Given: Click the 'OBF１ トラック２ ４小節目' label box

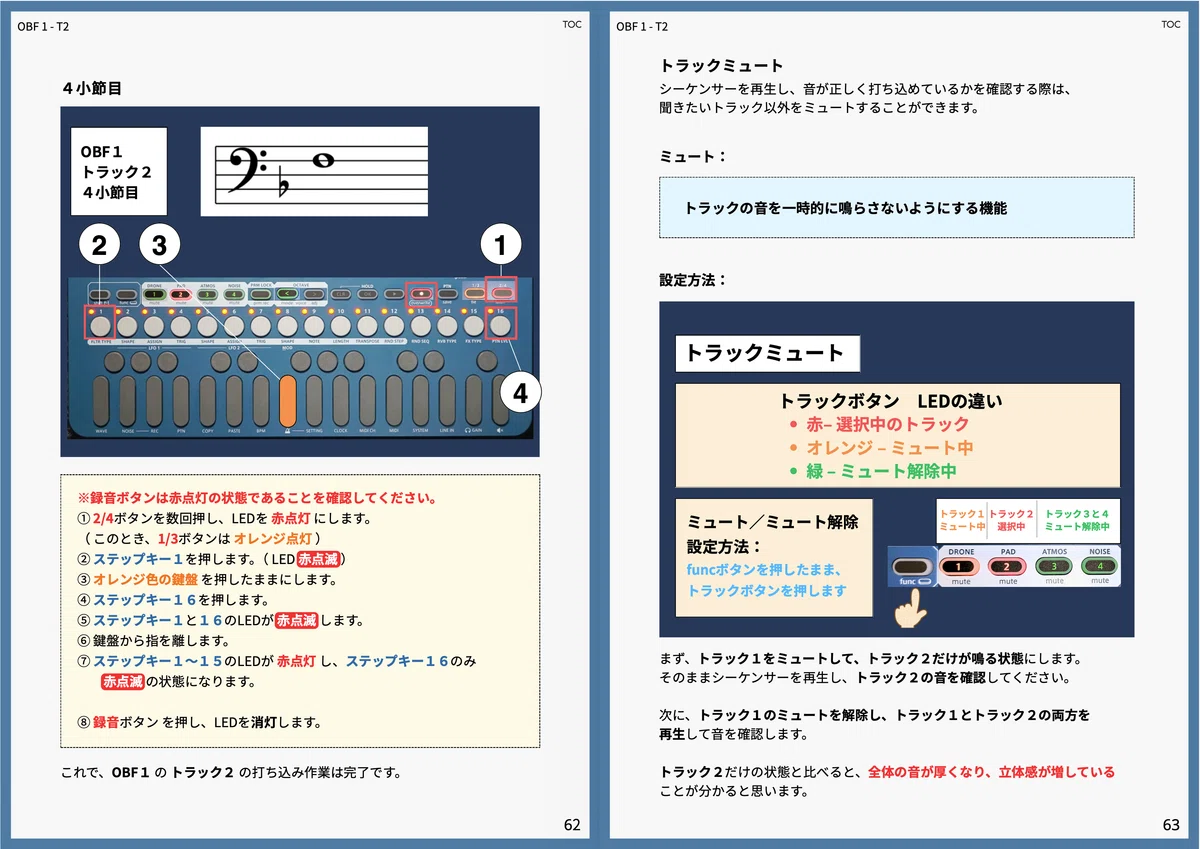Looking at the screenshot, I should click(x=119, y=171).
